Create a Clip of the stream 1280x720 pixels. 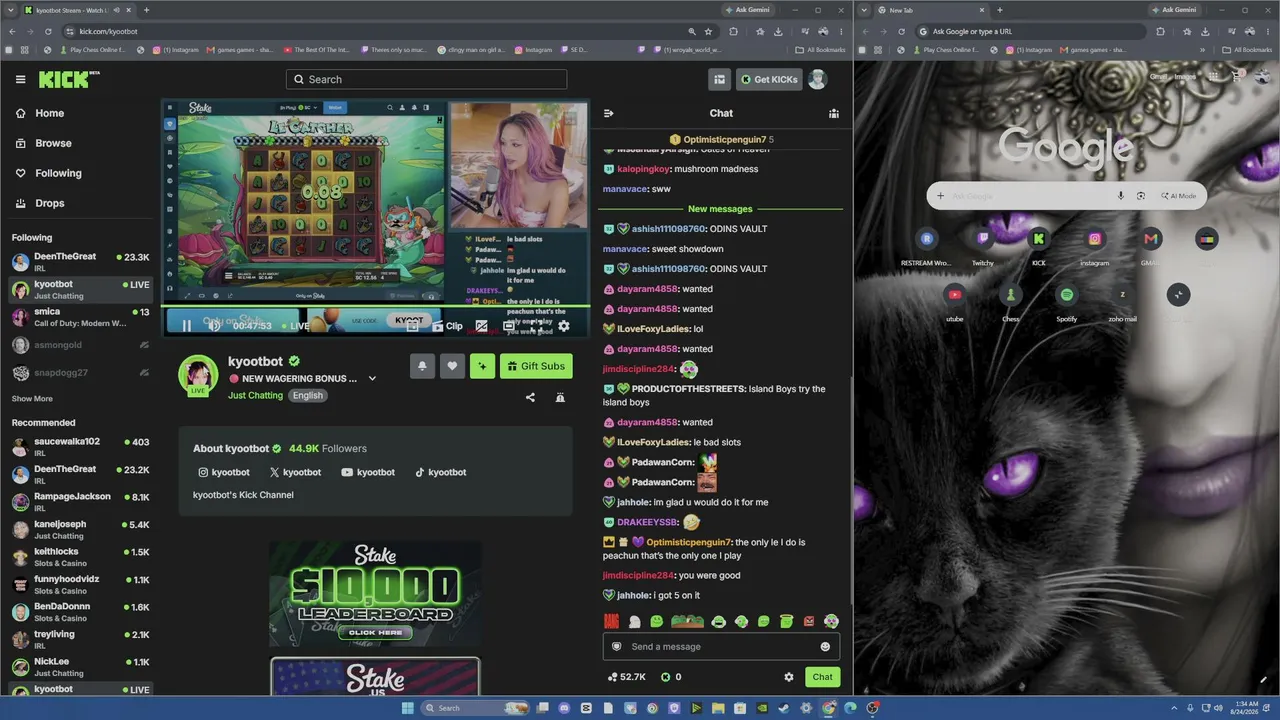click(x=448, y=326)
